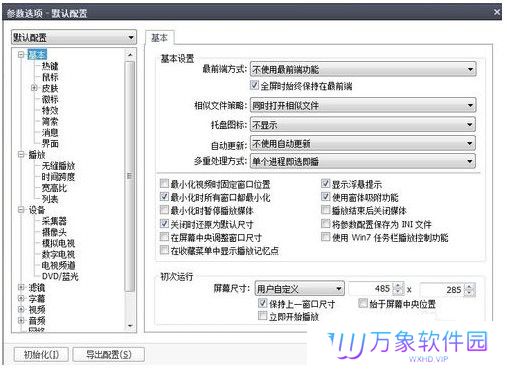Image resolution: width=507 pixels, height=371 pixels.
Task: Enable 立即开始播放 checkbox
Action: (263, 315)
